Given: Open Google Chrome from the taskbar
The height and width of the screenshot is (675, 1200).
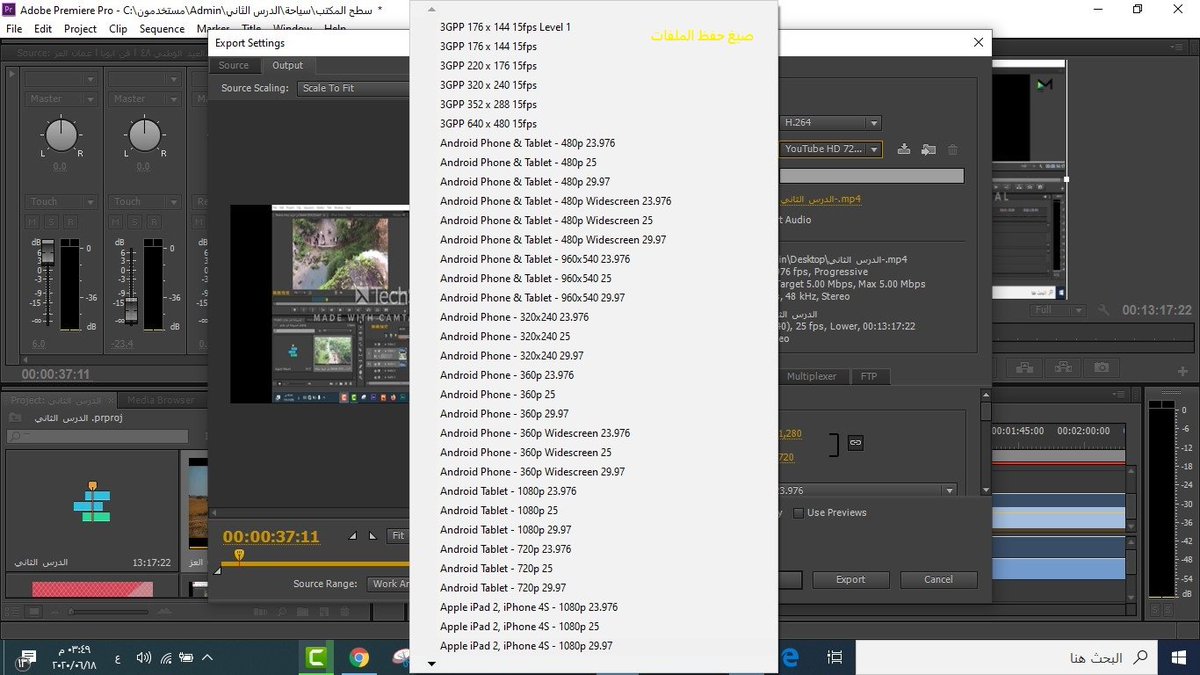Looking at the screenshot, I should pos(360,657).
